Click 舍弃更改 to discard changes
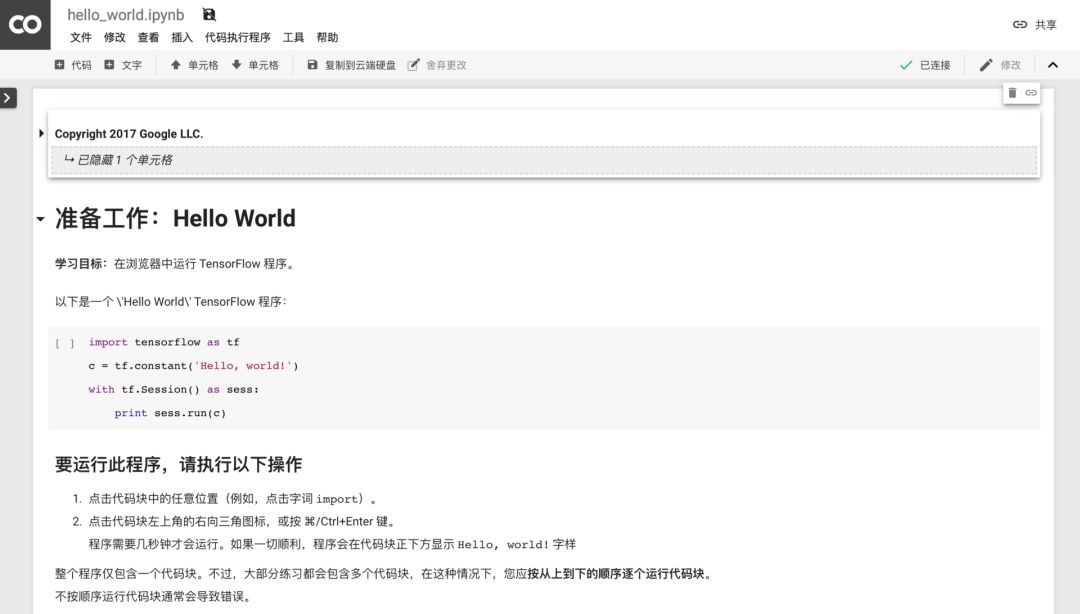Viewport: 1080px width, 614px height. (x=437, y=65)
